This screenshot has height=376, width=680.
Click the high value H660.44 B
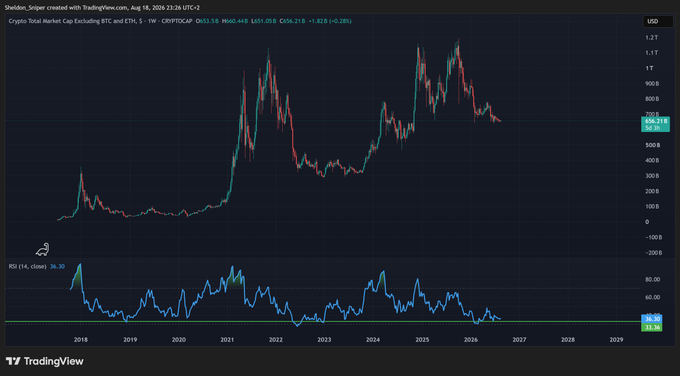pyautogui.click(x=235, y=21)
